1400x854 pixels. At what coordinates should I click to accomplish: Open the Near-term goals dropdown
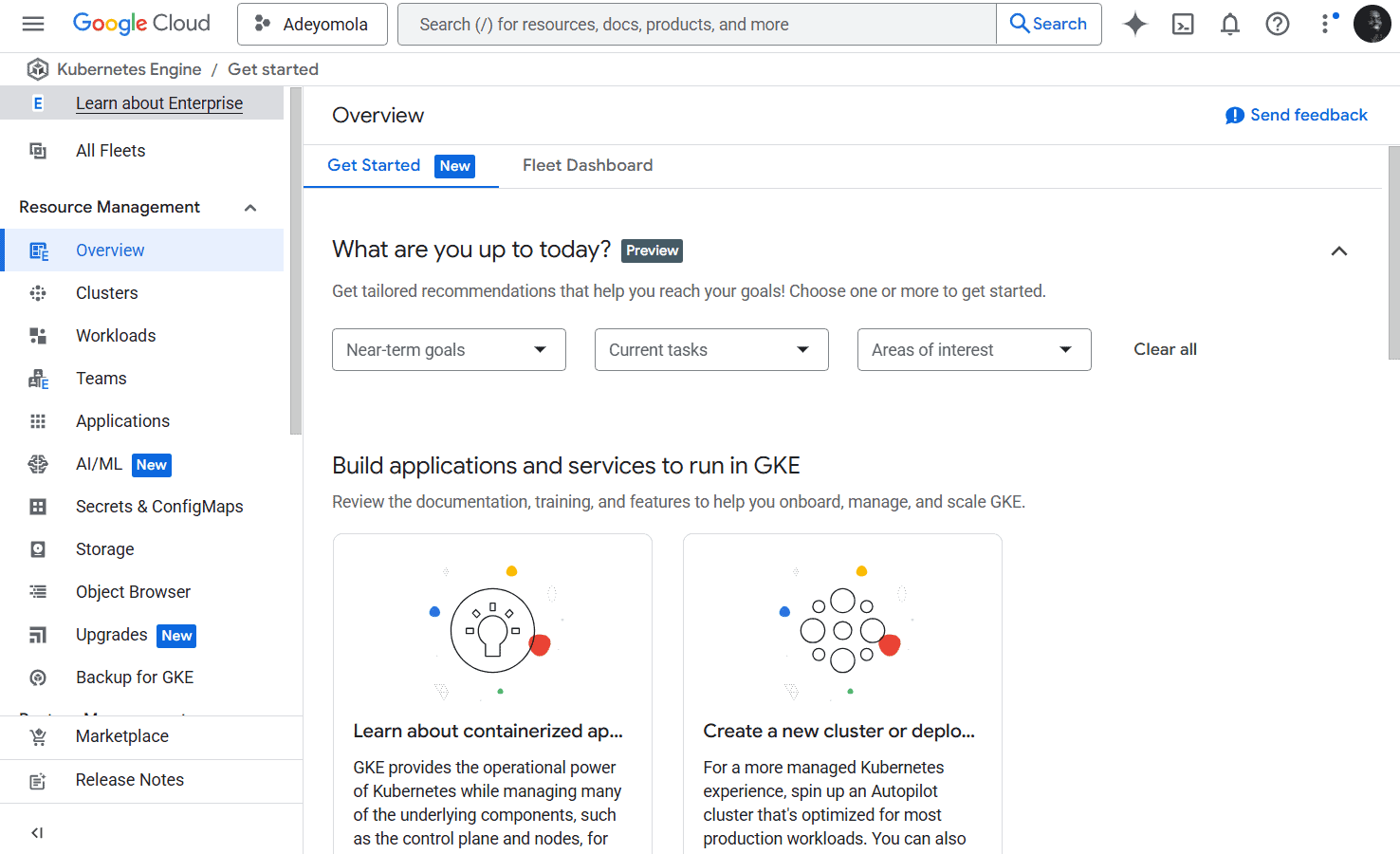(x=449, y=350)
